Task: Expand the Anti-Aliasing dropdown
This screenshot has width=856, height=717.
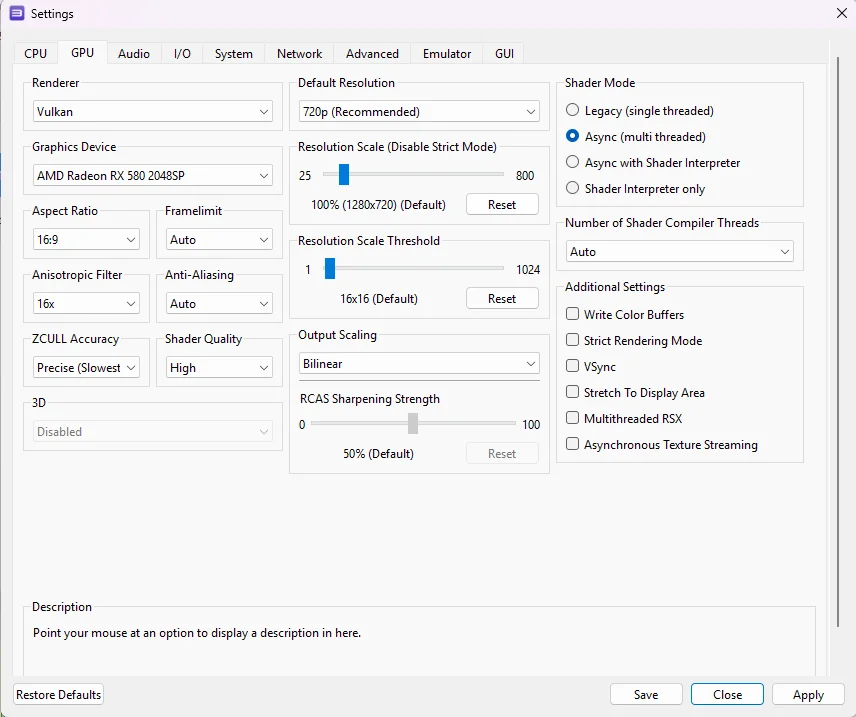Action: [219, 303]
